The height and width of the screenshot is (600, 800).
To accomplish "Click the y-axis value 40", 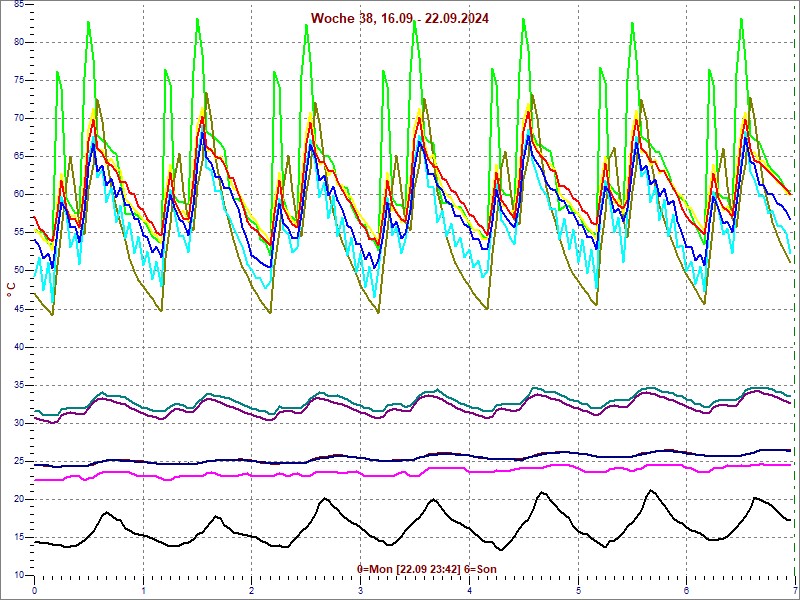I will (18, 347).
